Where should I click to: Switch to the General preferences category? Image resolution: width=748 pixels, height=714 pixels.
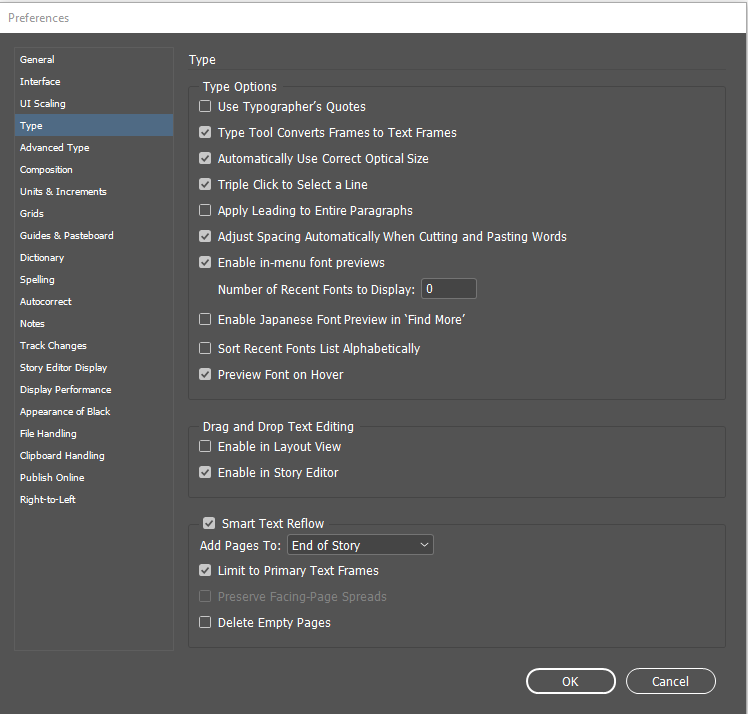(x=37, y=60)
